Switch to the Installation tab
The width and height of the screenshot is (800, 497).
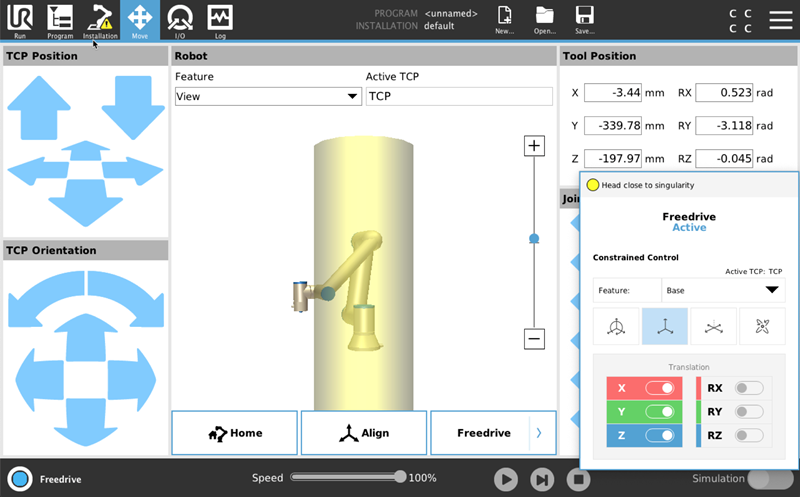click(x=100, y=20)
